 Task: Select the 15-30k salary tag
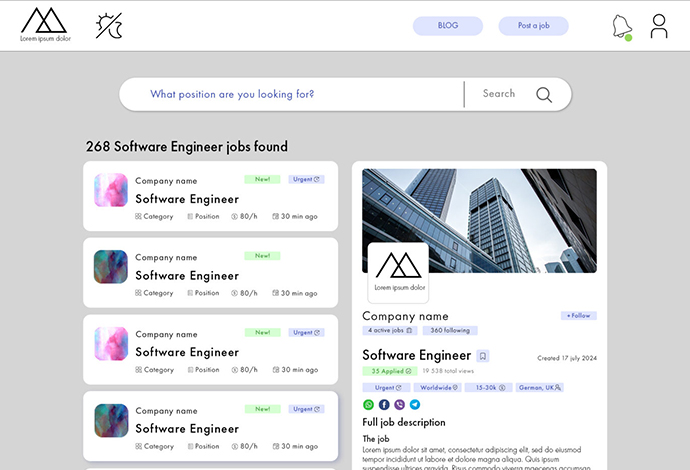point(488,388)
